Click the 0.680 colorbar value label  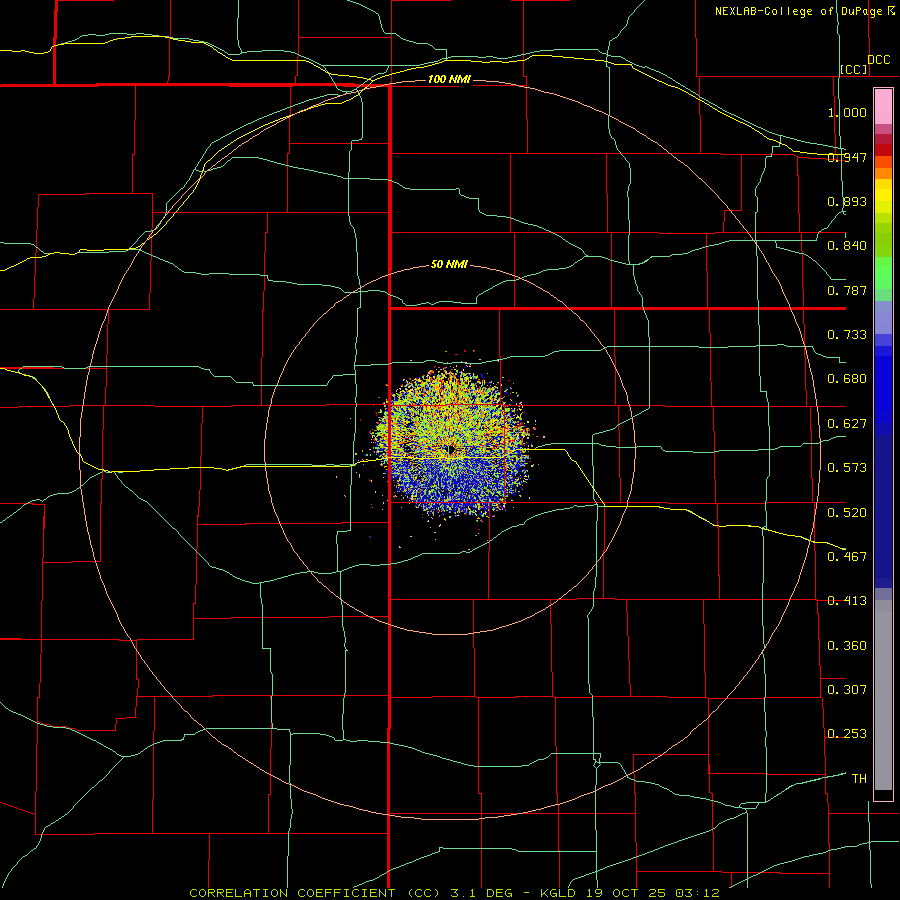pyautogui.click(x=847, y=379)
